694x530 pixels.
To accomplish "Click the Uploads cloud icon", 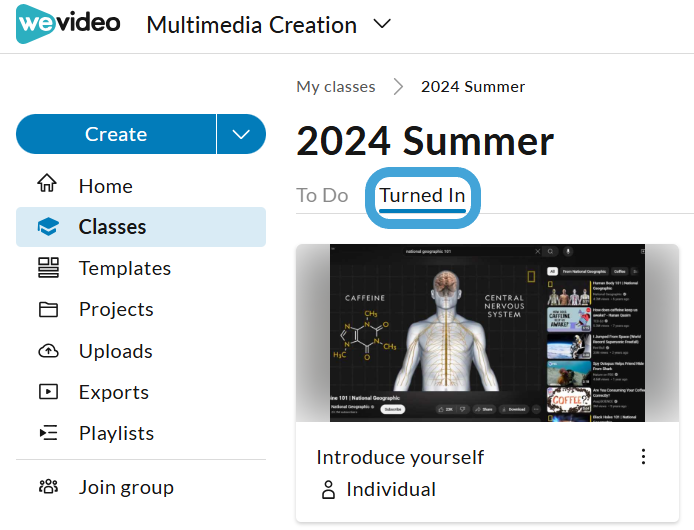I will click(48, 351).
